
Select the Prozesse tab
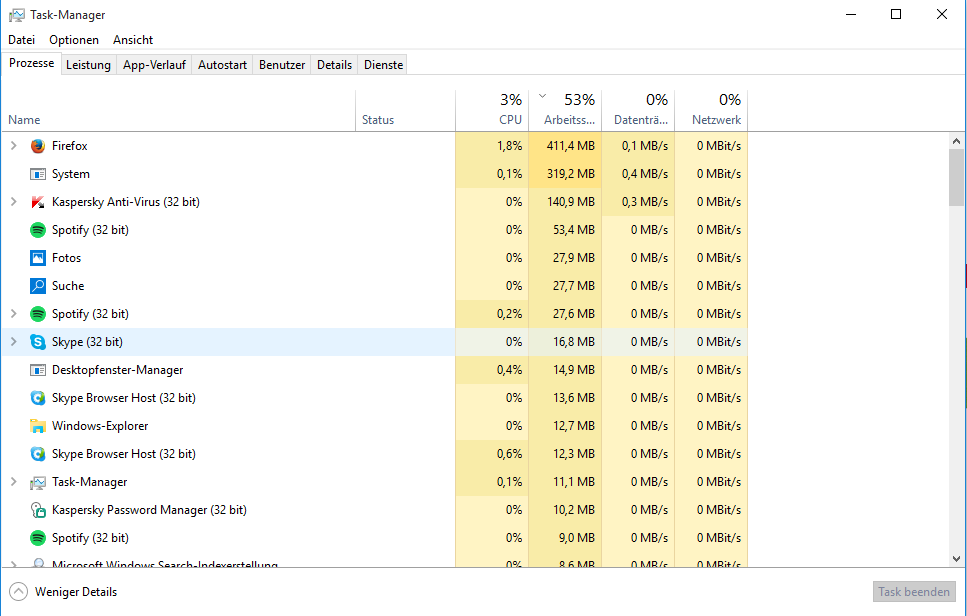(31, 64)
